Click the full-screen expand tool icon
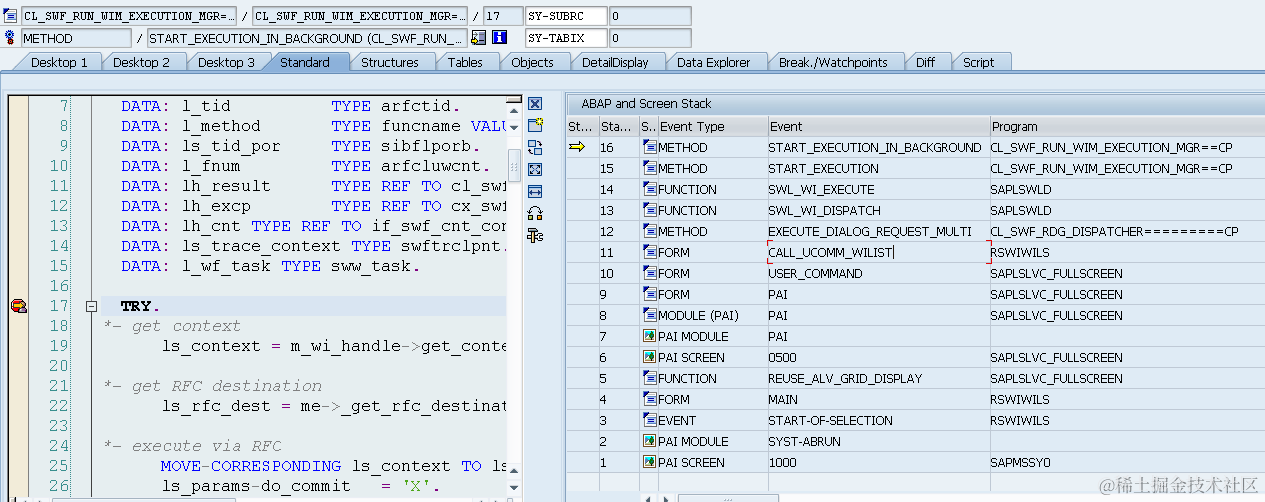 pyautogui.click(x=535, y=169)
